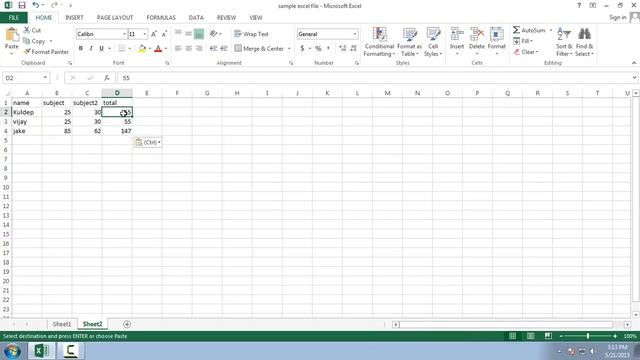Toggle Italic formatting
640x360 pixels.
[x=91, y=49]
